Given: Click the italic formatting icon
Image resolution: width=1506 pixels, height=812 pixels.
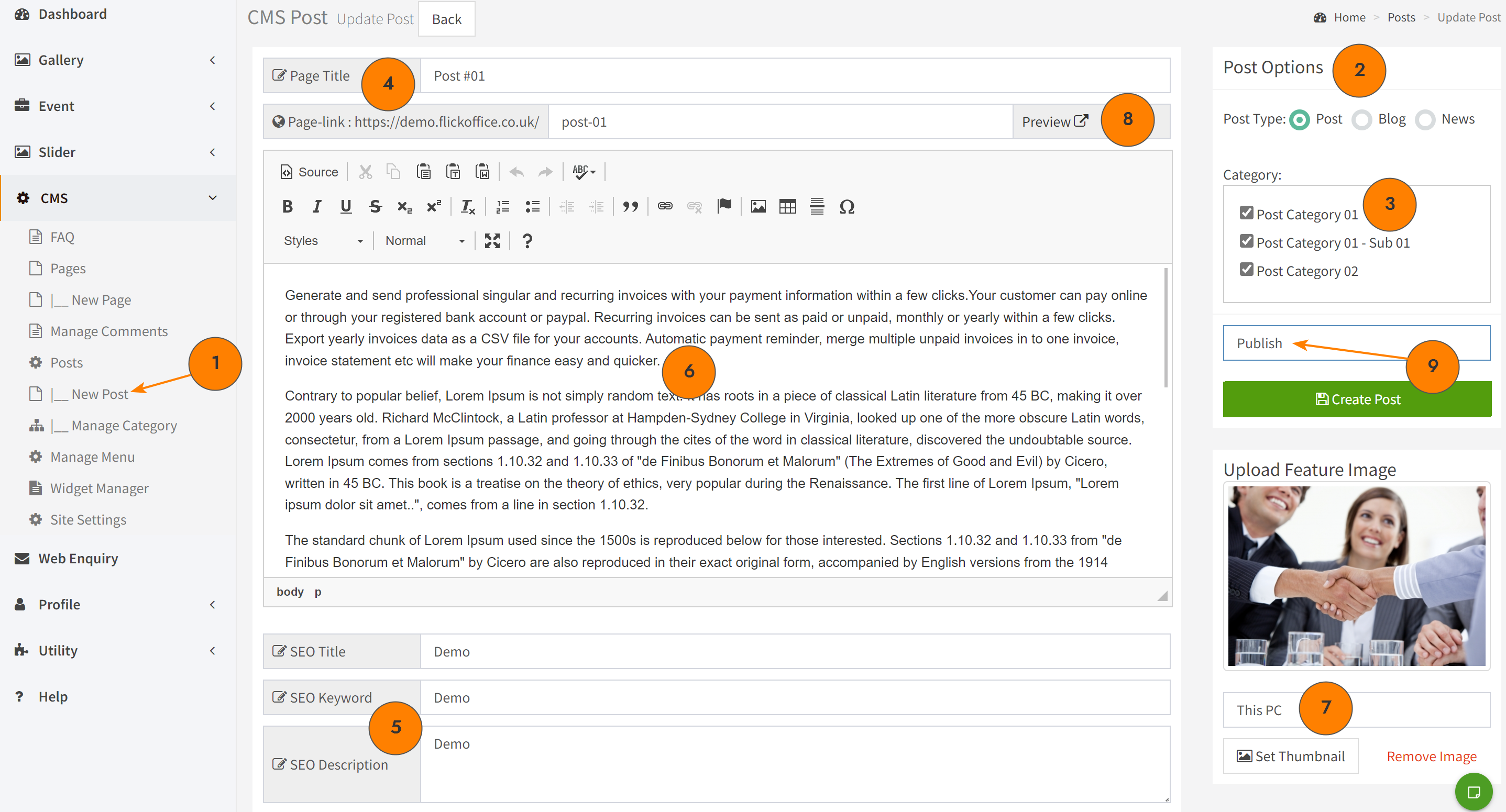Looking at the screenshot, I should [x=316, y=206].
